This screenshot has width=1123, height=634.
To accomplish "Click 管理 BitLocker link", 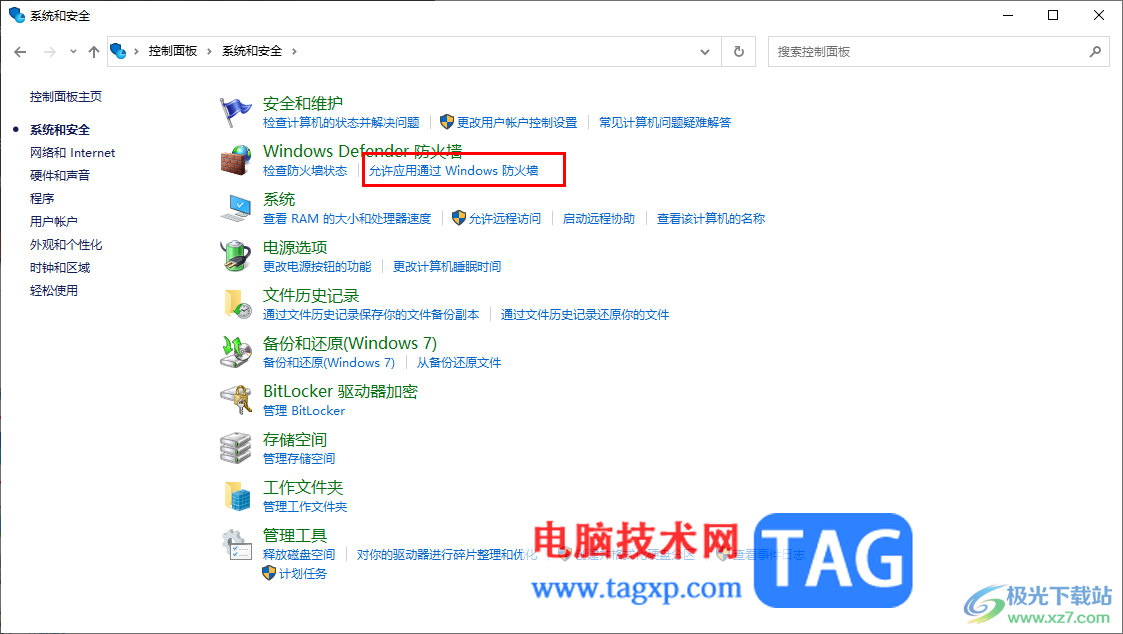I will coord(304,410).
